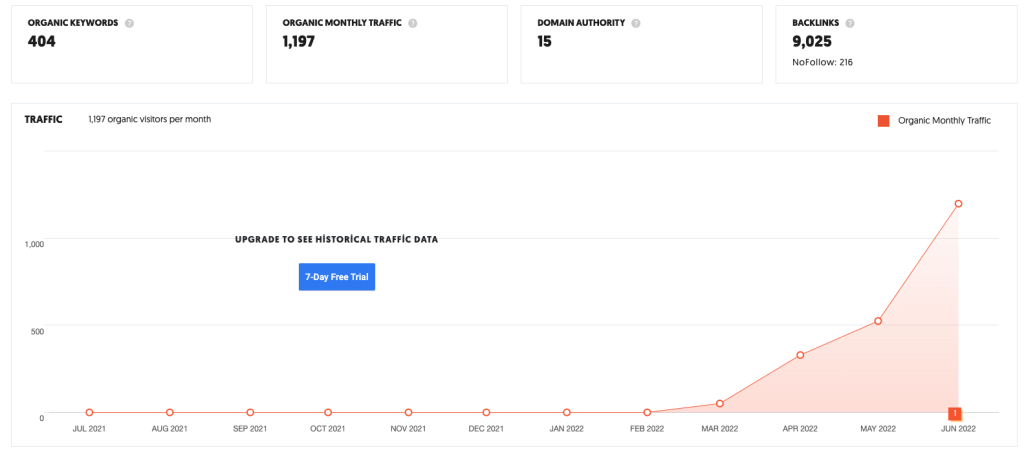Select the May 2022 data point
1024x456 pixels.
[878, 321]
